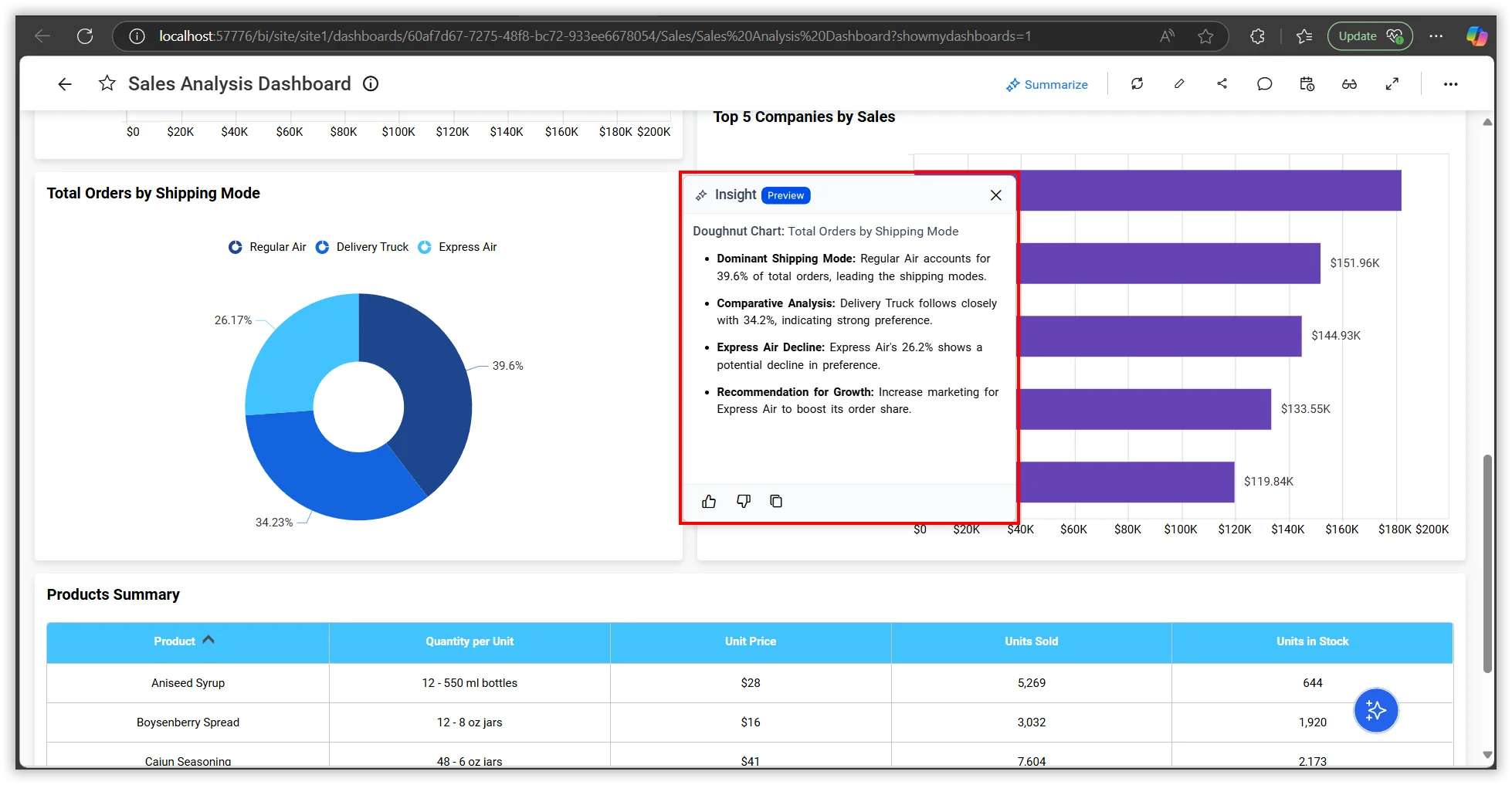The width and height of the screenshot is (1512, 785).
Task: Click the browser address bar
Action: (595, 36)
